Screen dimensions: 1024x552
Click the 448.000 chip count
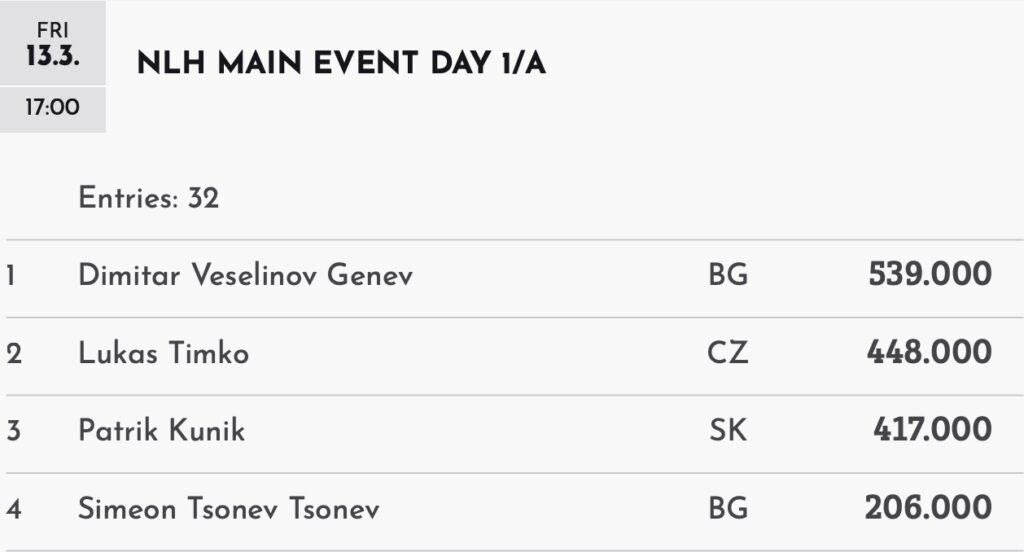click(930, 352)
